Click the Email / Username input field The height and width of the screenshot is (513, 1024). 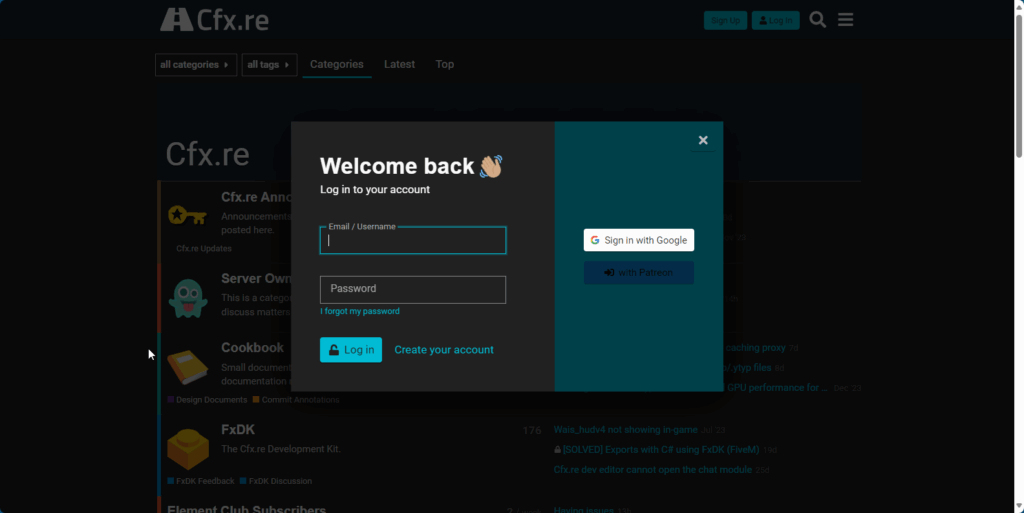[x=413, y=240]
